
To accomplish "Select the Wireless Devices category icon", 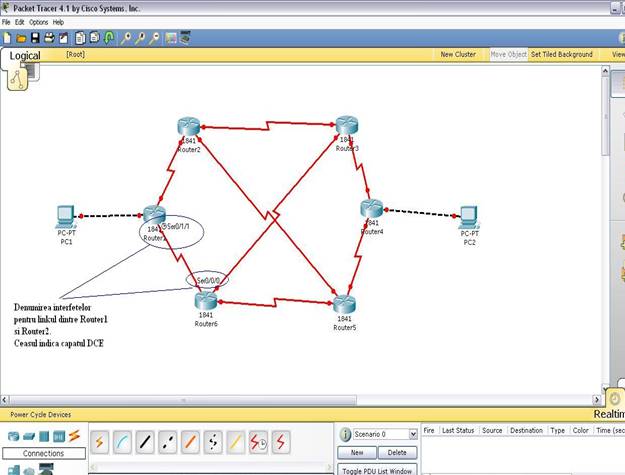I will [59, 436].
